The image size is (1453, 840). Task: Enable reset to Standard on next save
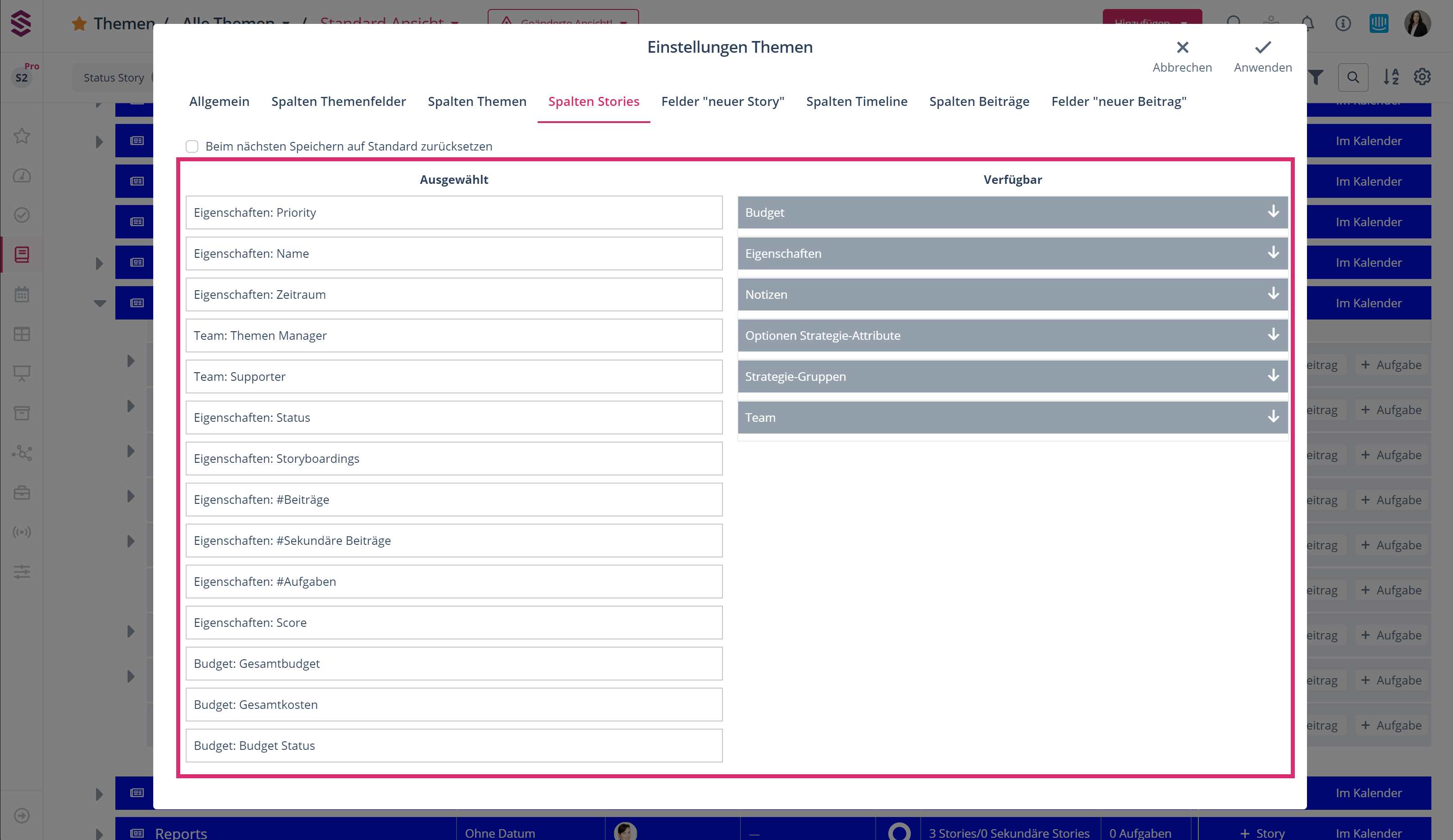(192, 146)
